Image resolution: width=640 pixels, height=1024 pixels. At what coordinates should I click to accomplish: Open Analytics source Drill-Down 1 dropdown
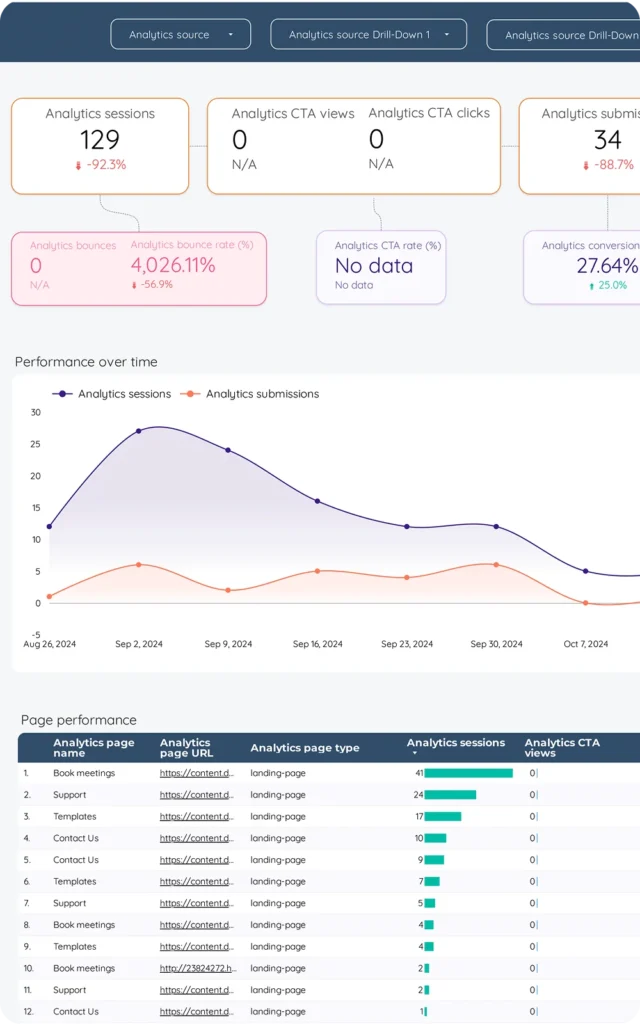click(x=368, y=35)
